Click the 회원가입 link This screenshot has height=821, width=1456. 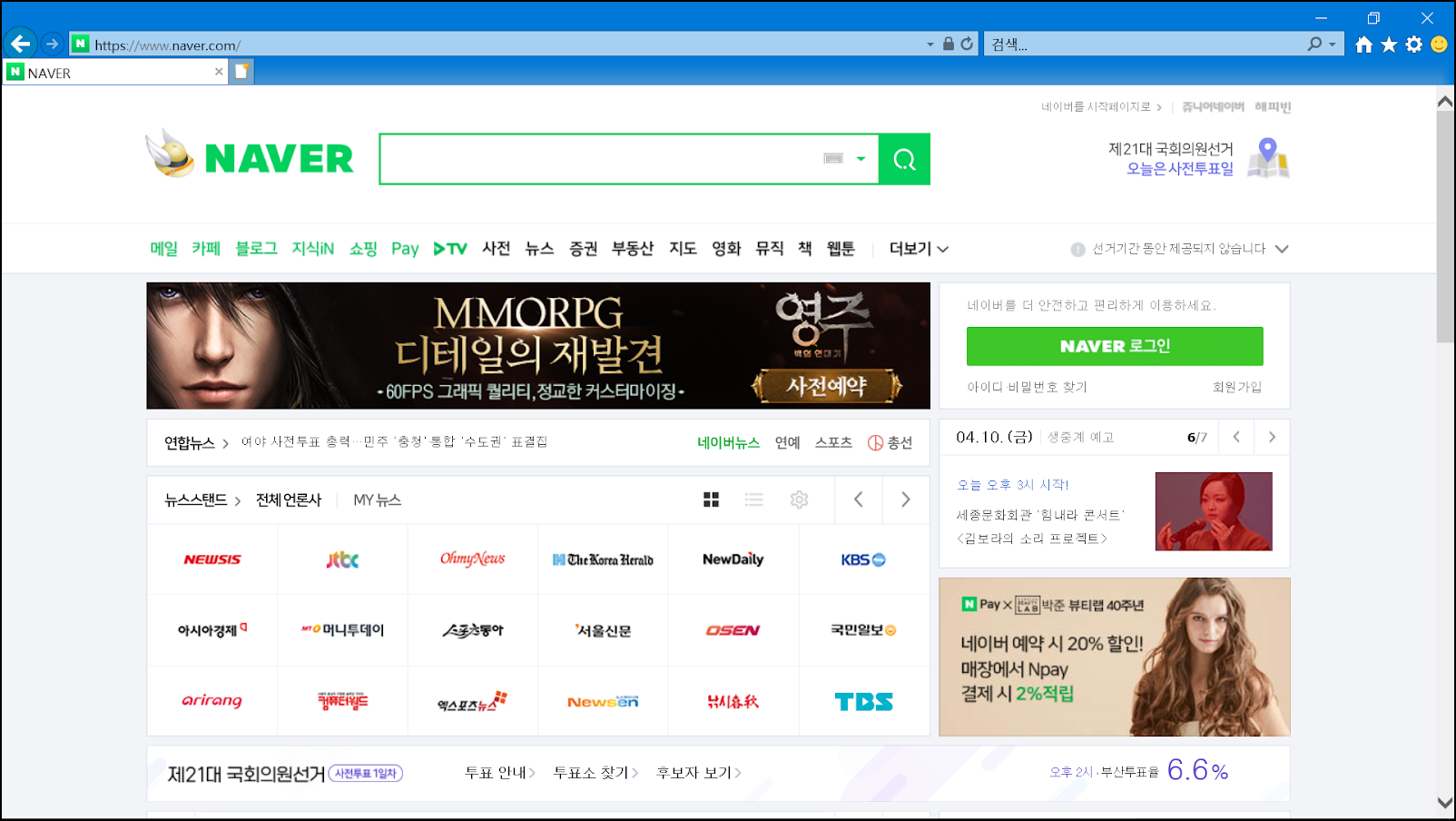point(1237,387)
